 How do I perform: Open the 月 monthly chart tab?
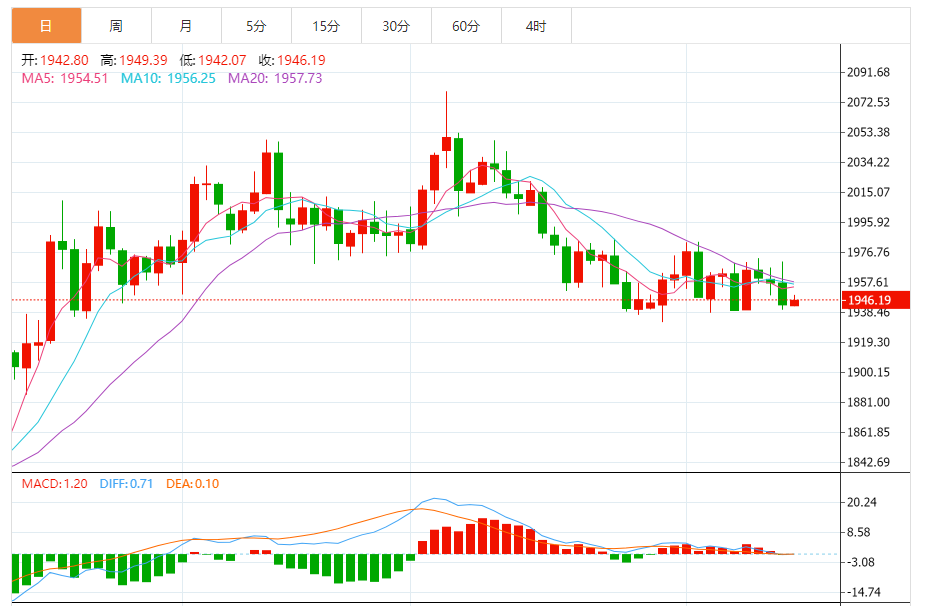pyautogui.click(x=186, y=26)
